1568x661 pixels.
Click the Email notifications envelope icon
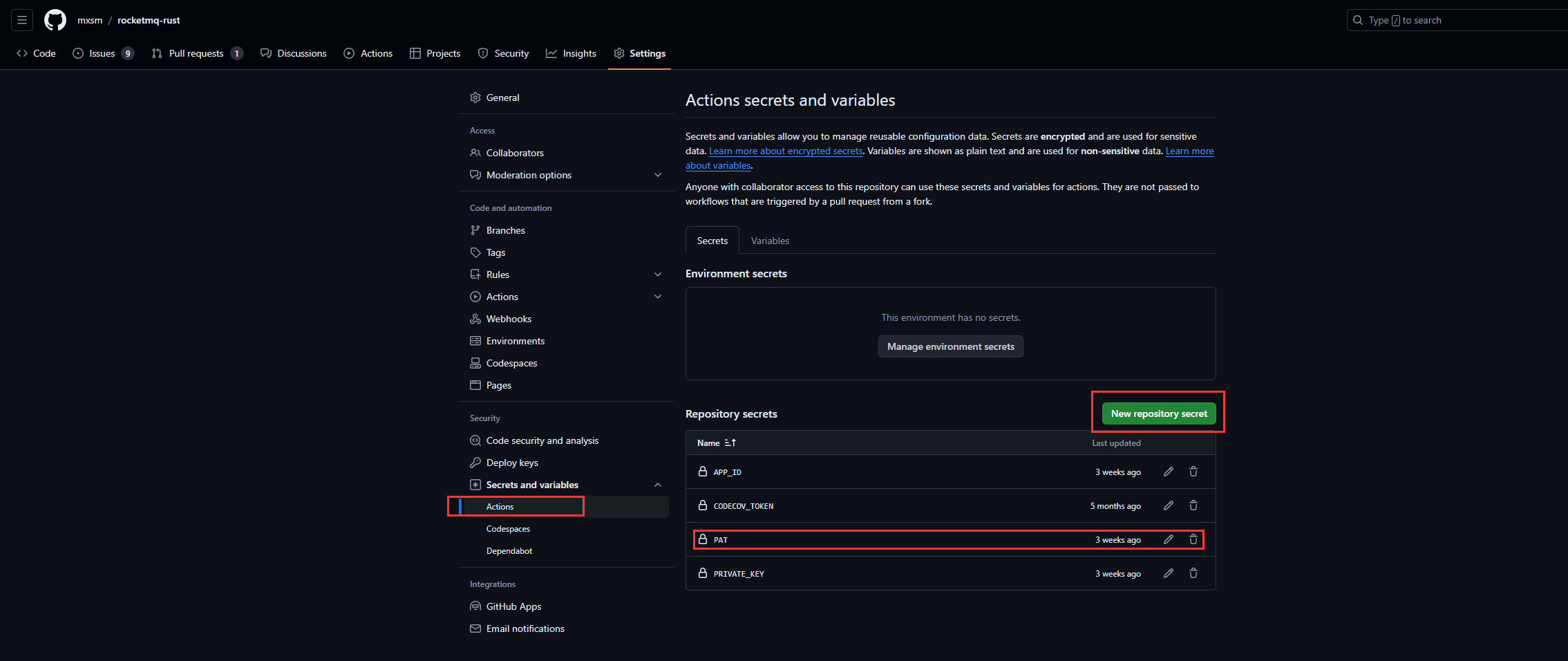click(475, 629)
